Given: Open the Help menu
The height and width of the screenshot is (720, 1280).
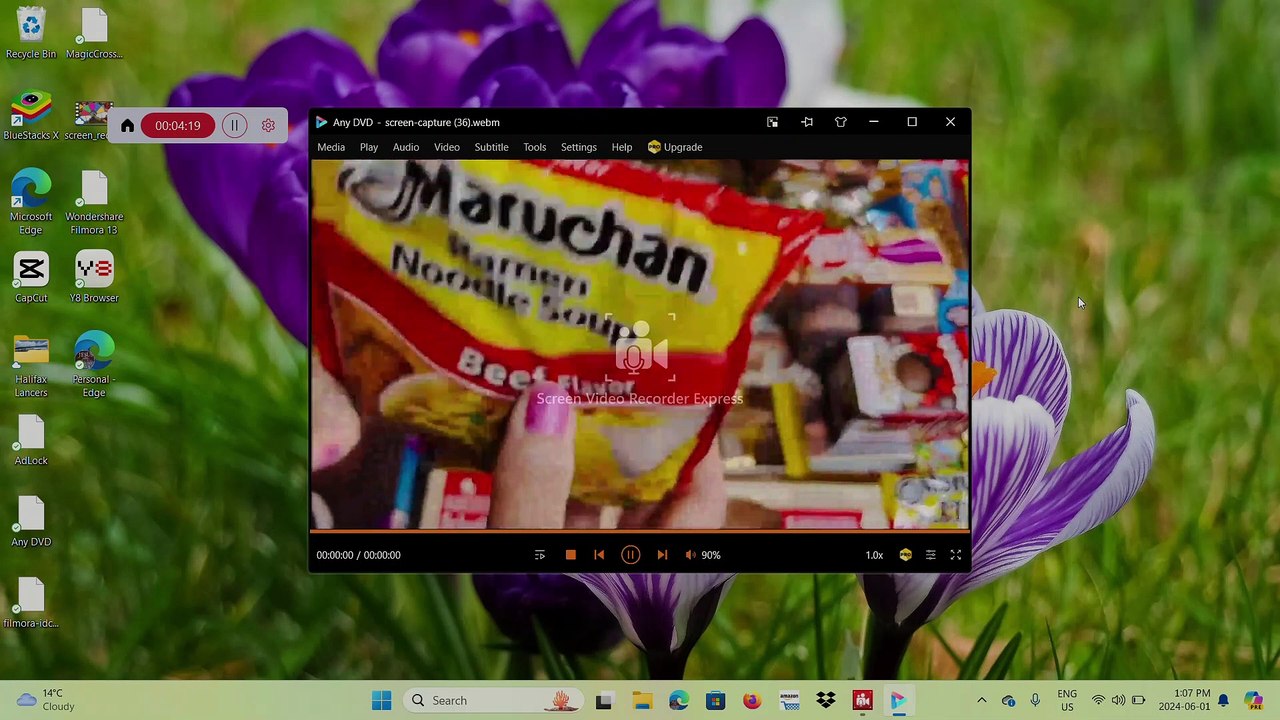Looking at the screenshot, I should (x=622, y=147).
